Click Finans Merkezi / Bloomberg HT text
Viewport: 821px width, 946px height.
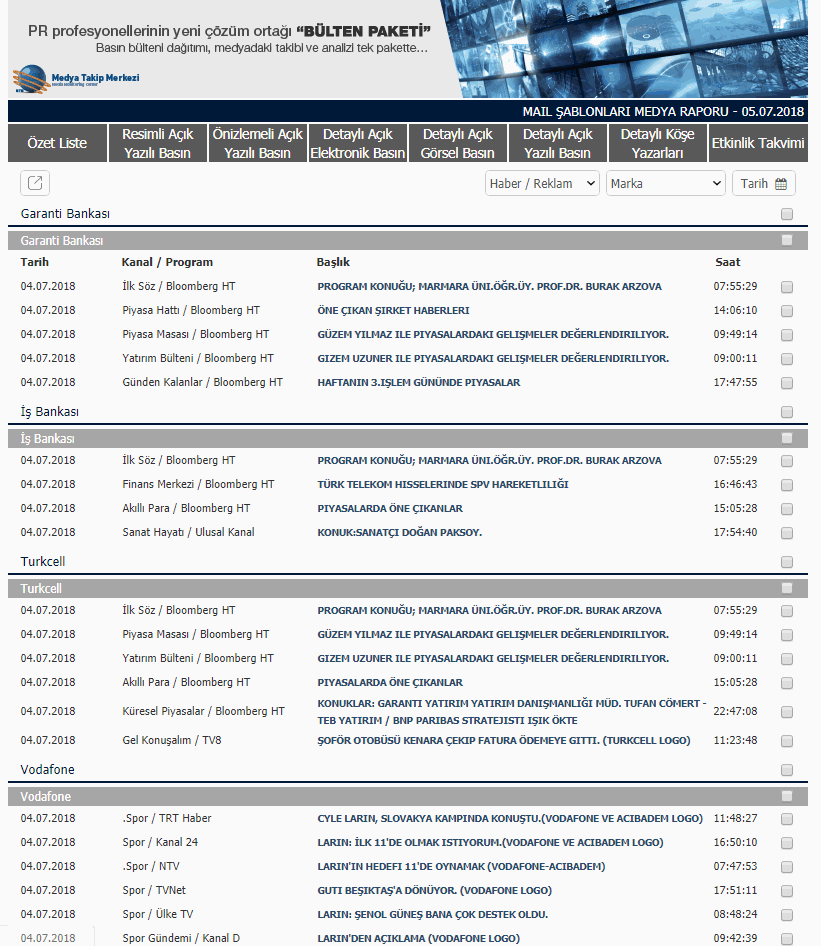(198, 484)
